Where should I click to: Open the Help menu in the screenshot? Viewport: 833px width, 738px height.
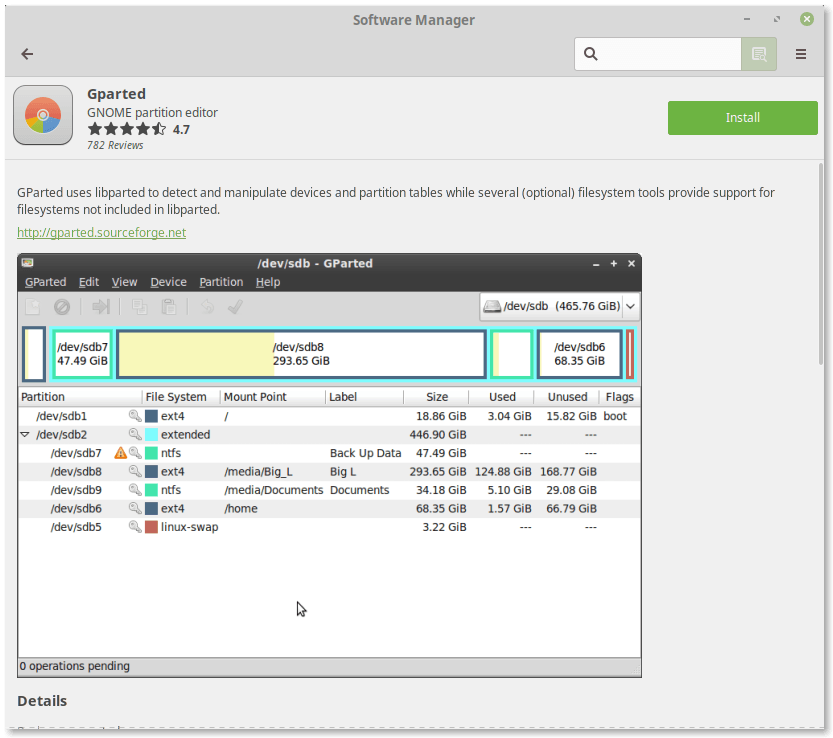268,282
